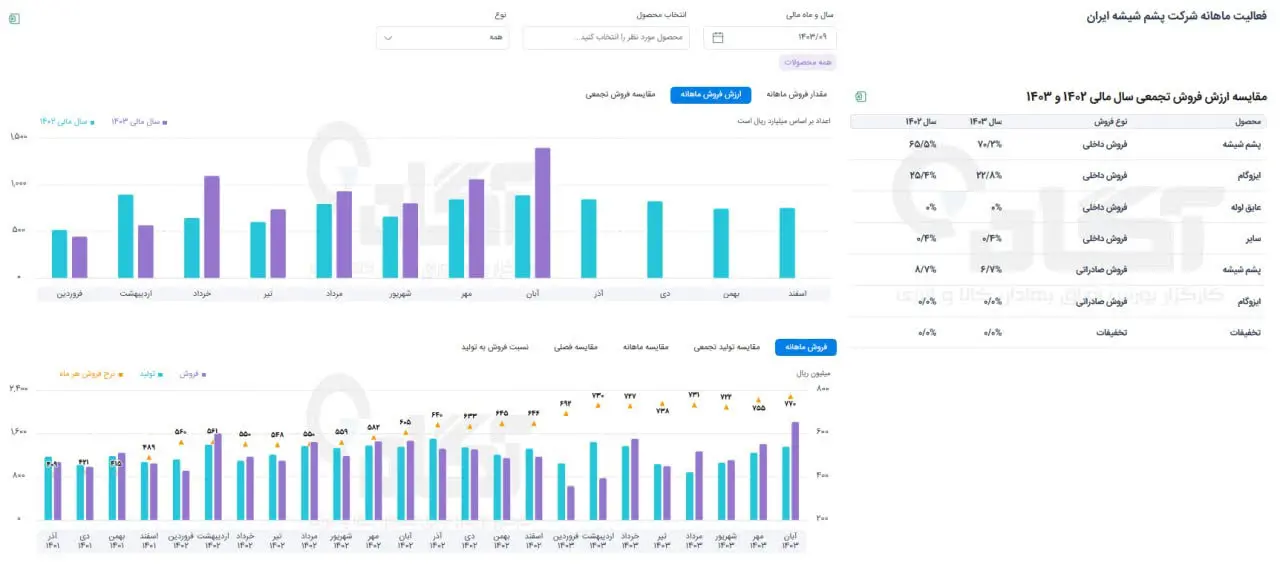Click the purple آبان ۱۴۰۳ bar in lower chart
Image resolution: width=1280 pixels, height=568 pixels.
pos(795,471)
